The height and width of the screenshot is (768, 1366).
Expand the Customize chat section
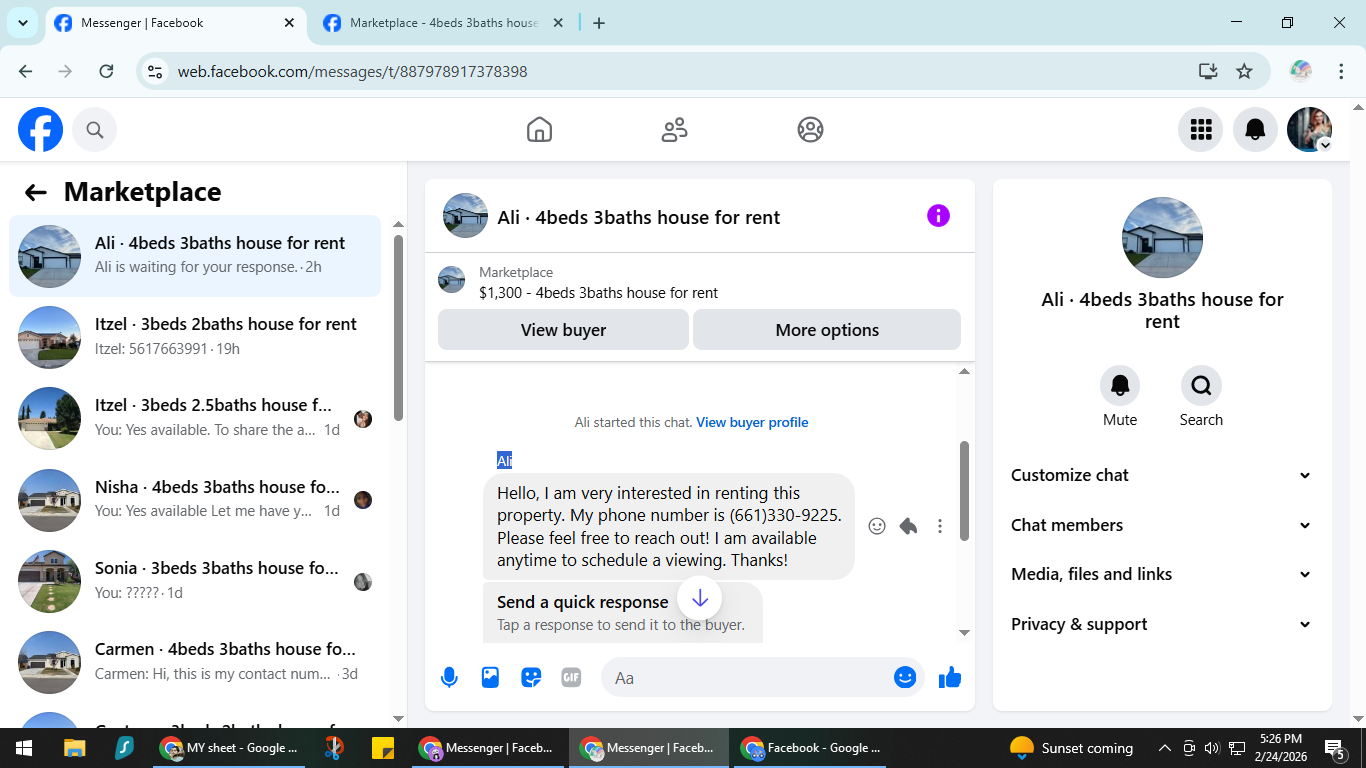pyautogui.click(x=1162, y=475)
